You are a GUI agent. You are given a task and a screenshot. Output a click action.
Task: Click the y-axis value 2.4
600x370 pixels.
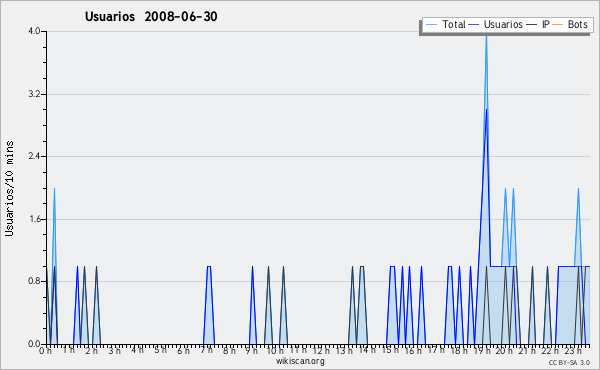(x=34, y=156)
